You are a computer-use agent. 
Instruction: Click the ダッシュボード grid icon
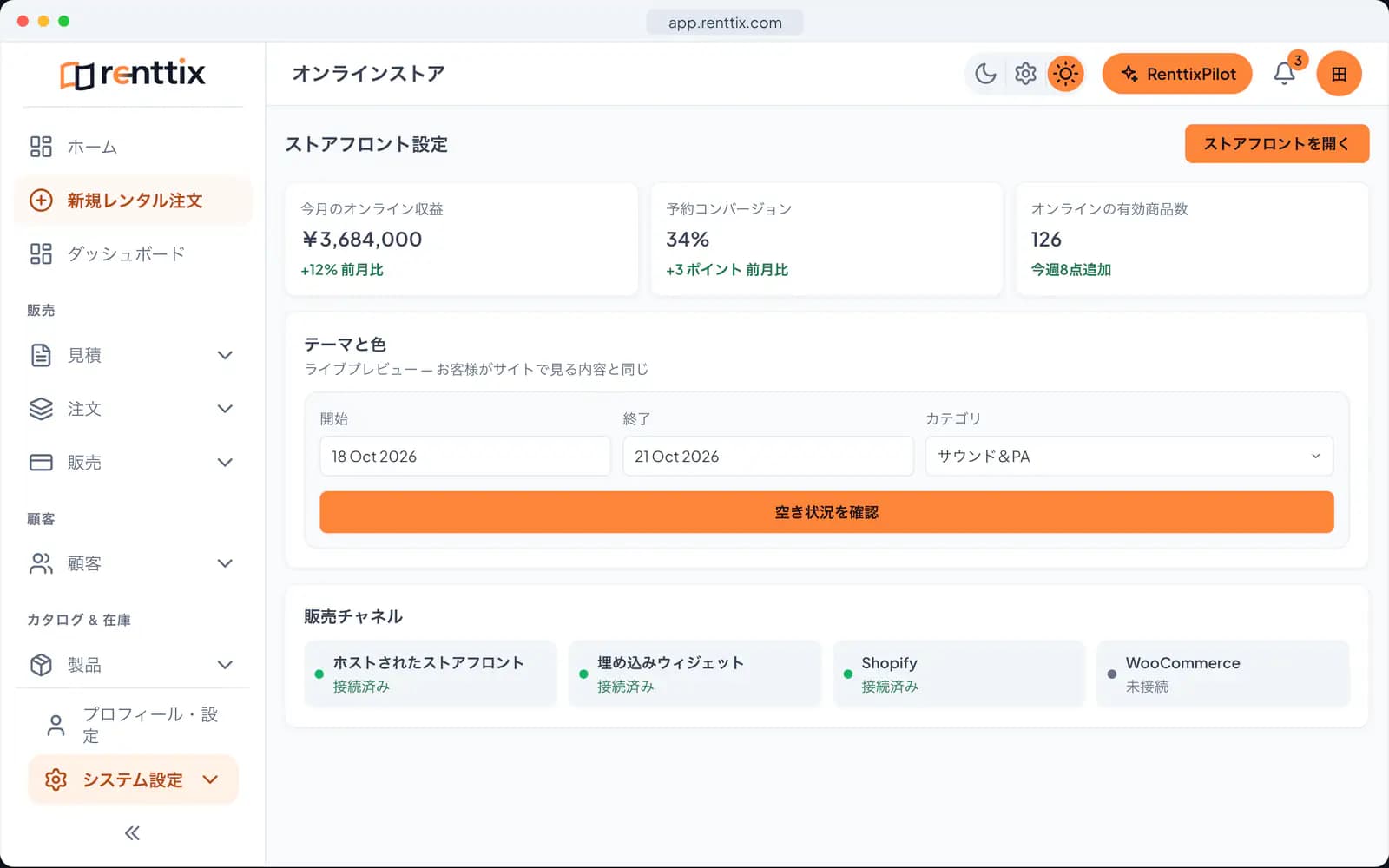(x=41, y=253)
